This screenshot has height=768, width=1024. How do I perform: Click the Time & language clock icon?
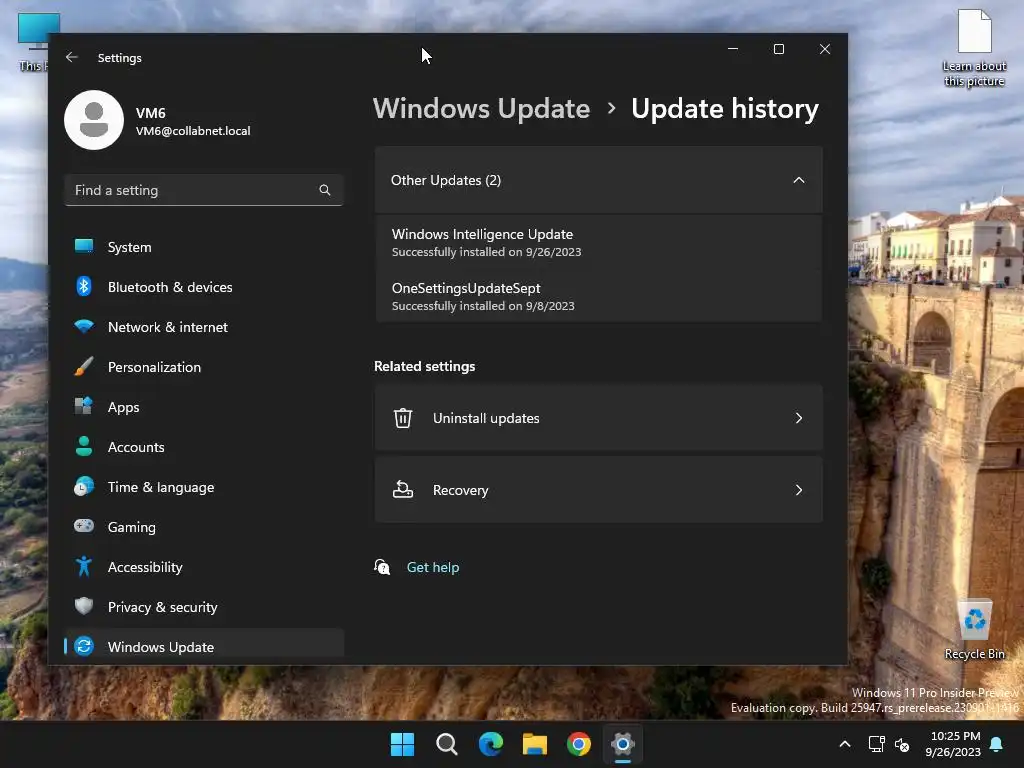point(84,487)
